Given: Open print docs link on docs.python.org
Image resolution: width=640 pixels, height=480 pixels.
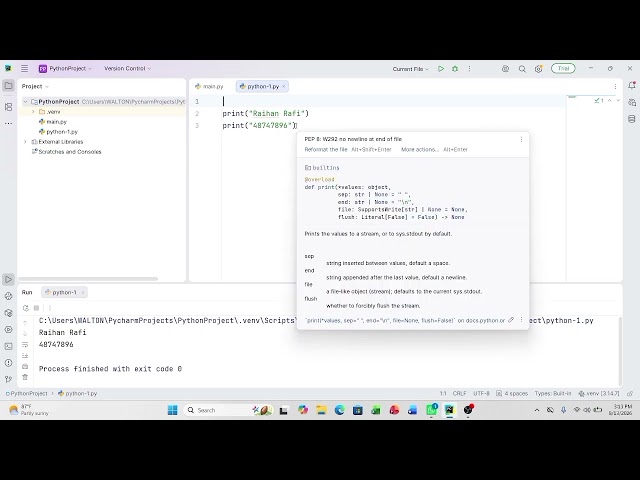Looking at the screenshot, I should pos(405,321).
